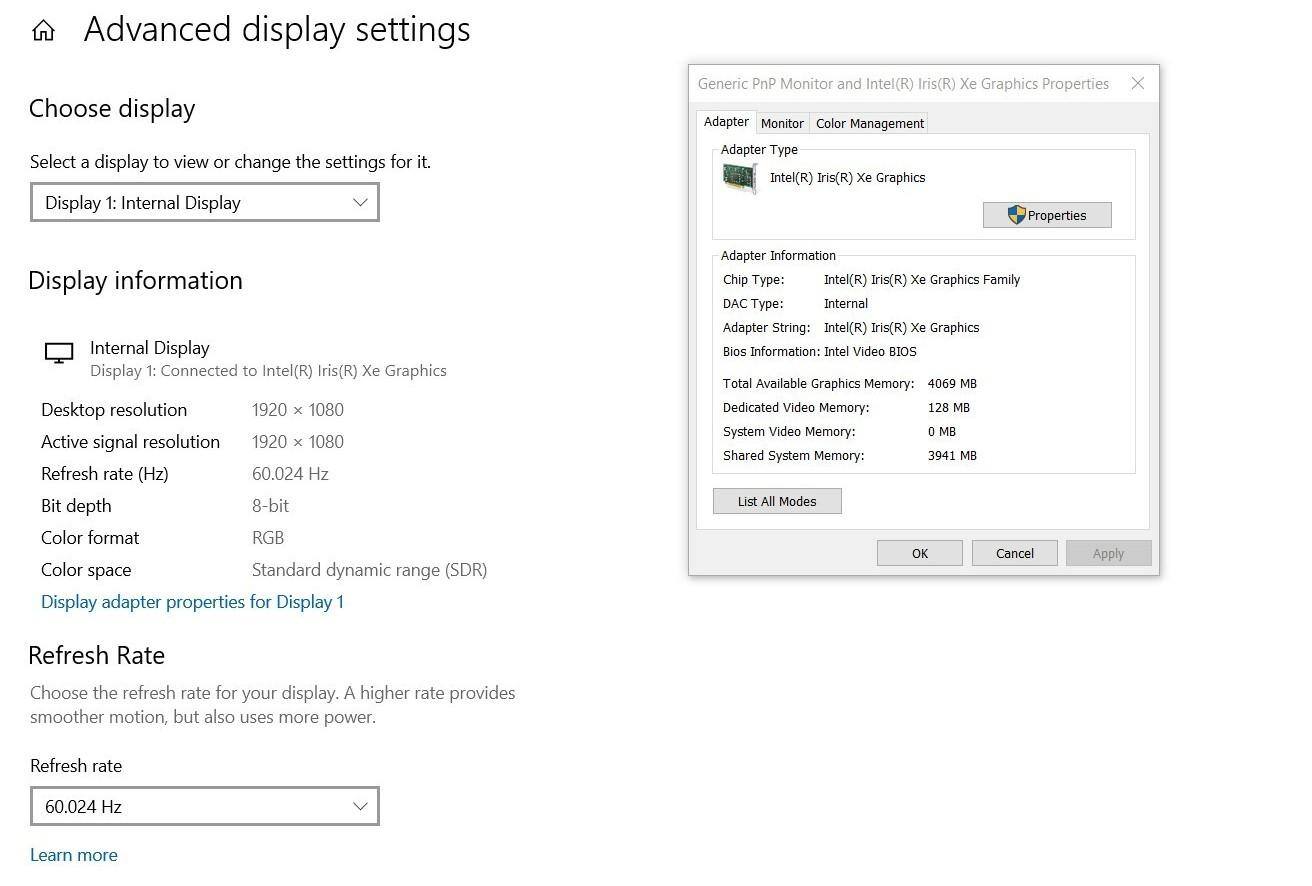Open Display adapter properties for Display 1
Screen dimensions: 1312x886
click(192, 602)
